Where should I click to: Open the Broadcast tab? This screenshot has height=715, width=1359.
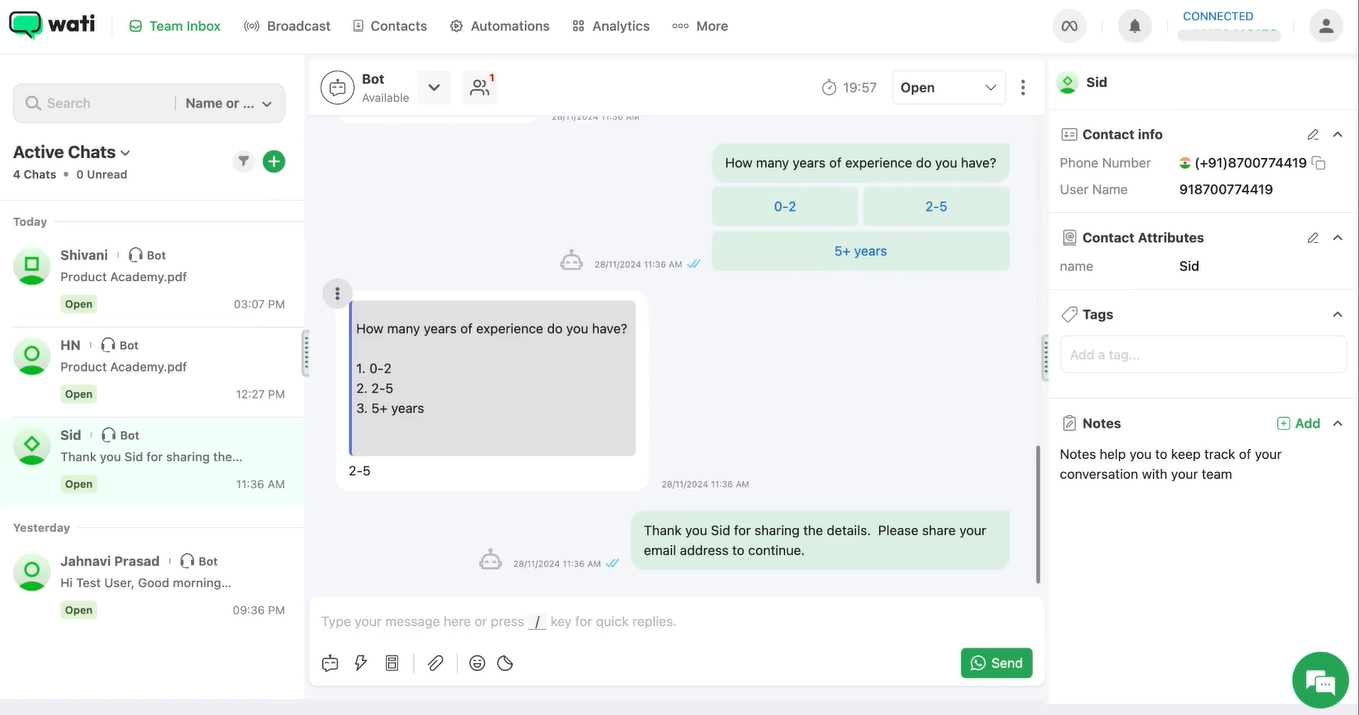pyautogui.click(x=287, y=26)
